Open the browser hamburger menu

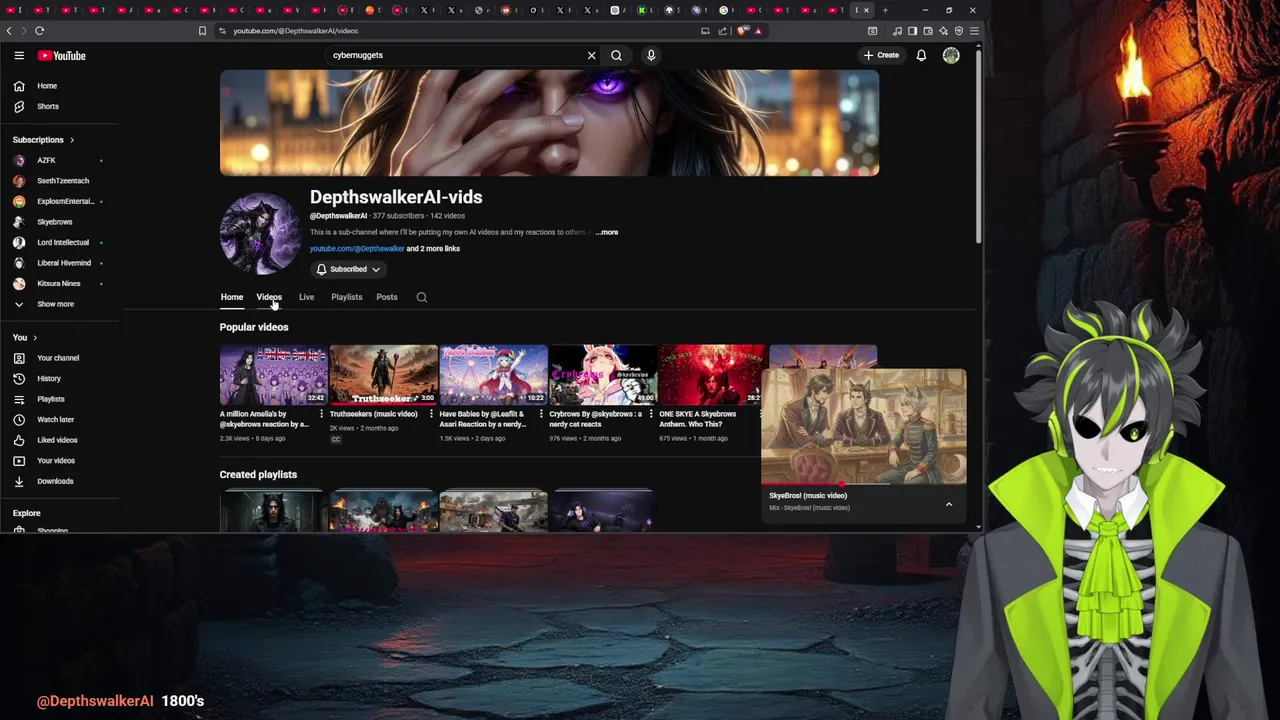[x=974, y=31]
